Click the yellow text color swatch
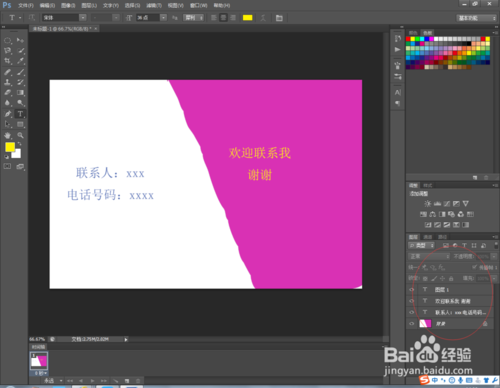The height and width of the screenshot is (388, 500). 248,18
